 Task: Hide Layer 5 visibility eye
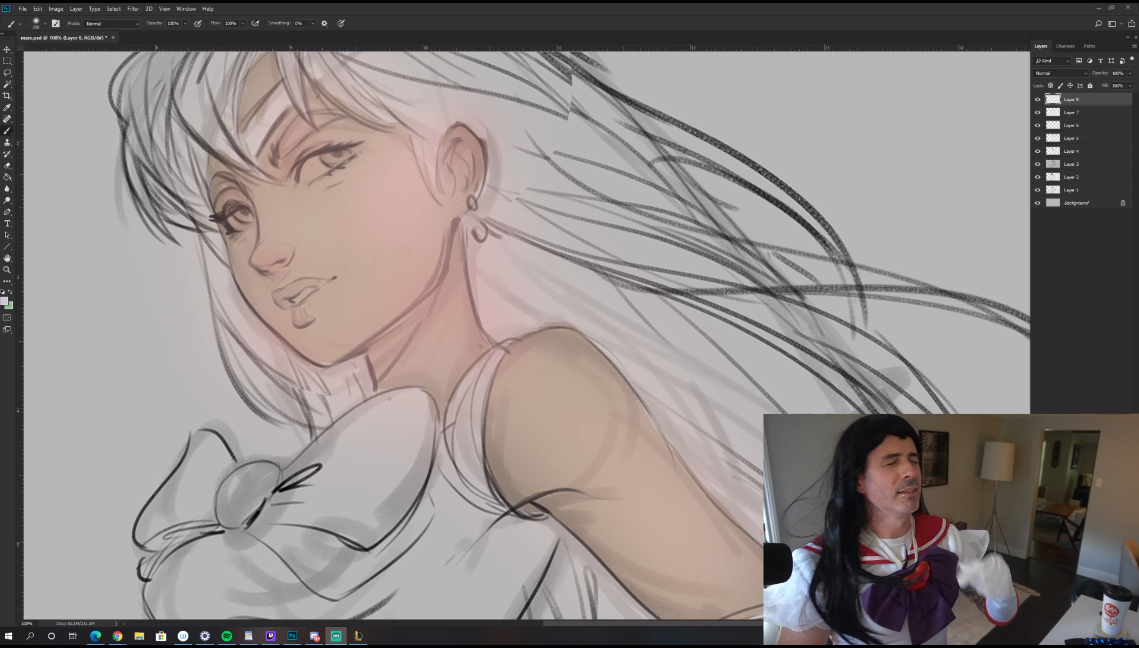click(x=1037, y=138)
